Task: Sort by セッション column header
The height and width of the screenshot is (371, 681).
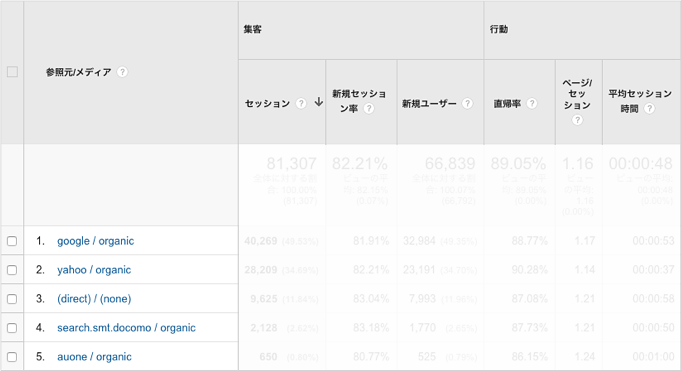Action: coord(268,103)
